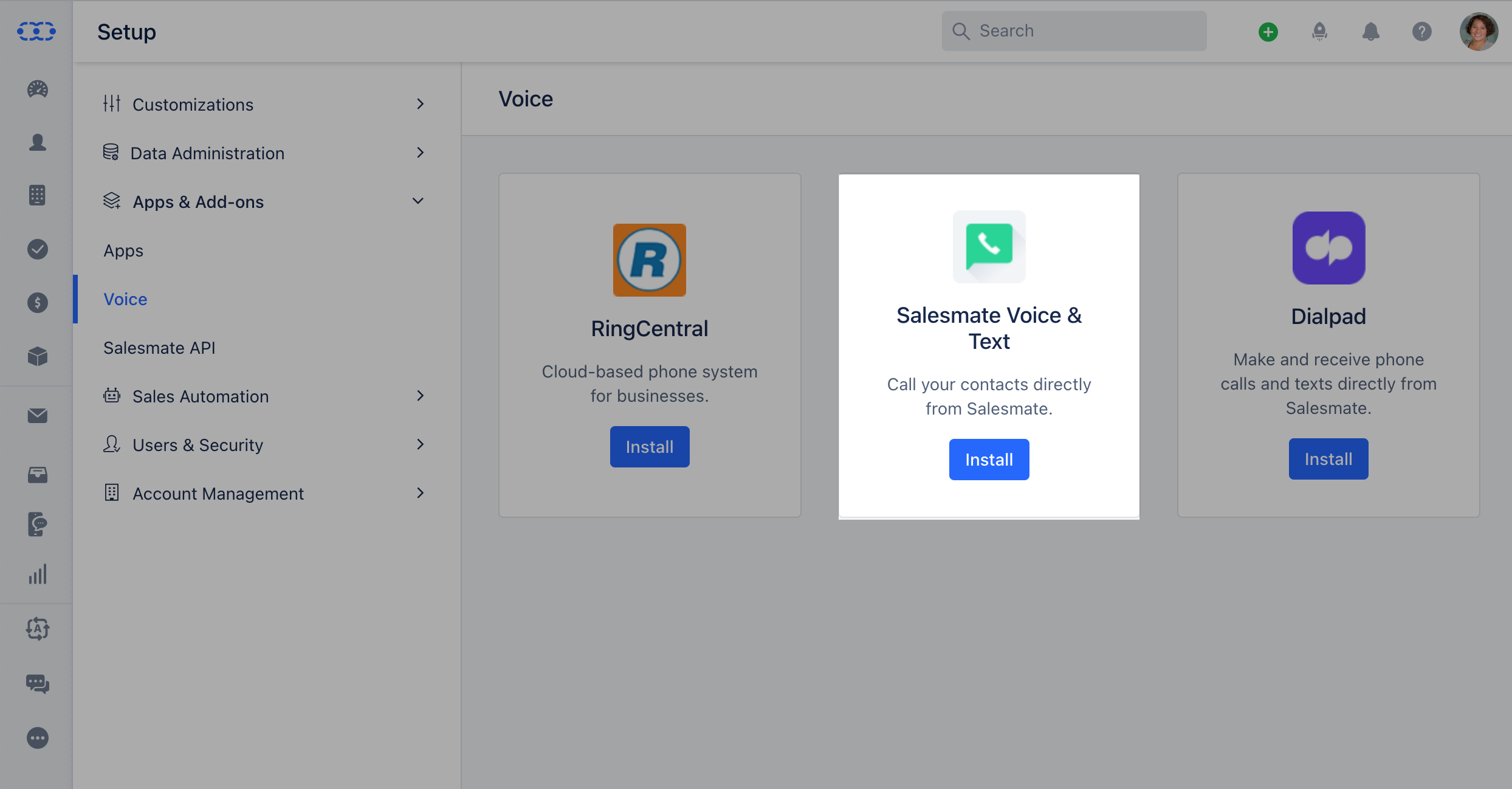
Task: Click the Apps & Add-ons label
Action: 198,202
